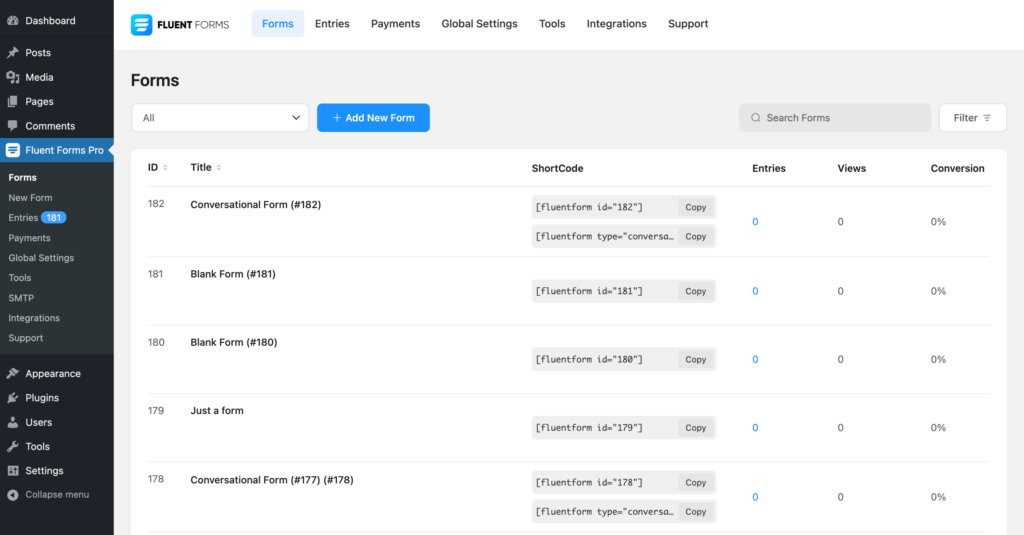Click the Settings icon in sidebar
Image resolution: width=1024 pixels, height=535 pixels.
12,470
